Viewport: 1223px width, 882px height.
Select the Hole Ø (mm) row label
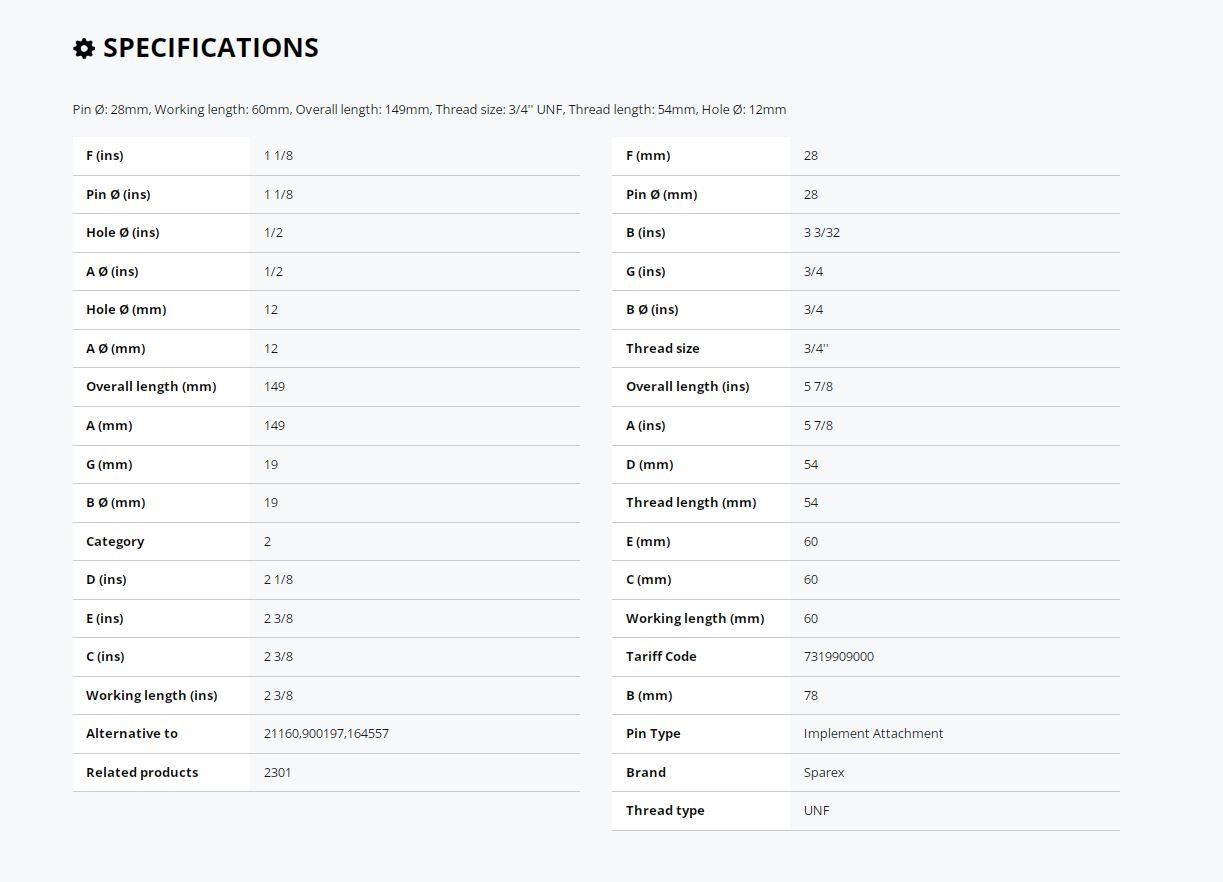tap(126, 309)
